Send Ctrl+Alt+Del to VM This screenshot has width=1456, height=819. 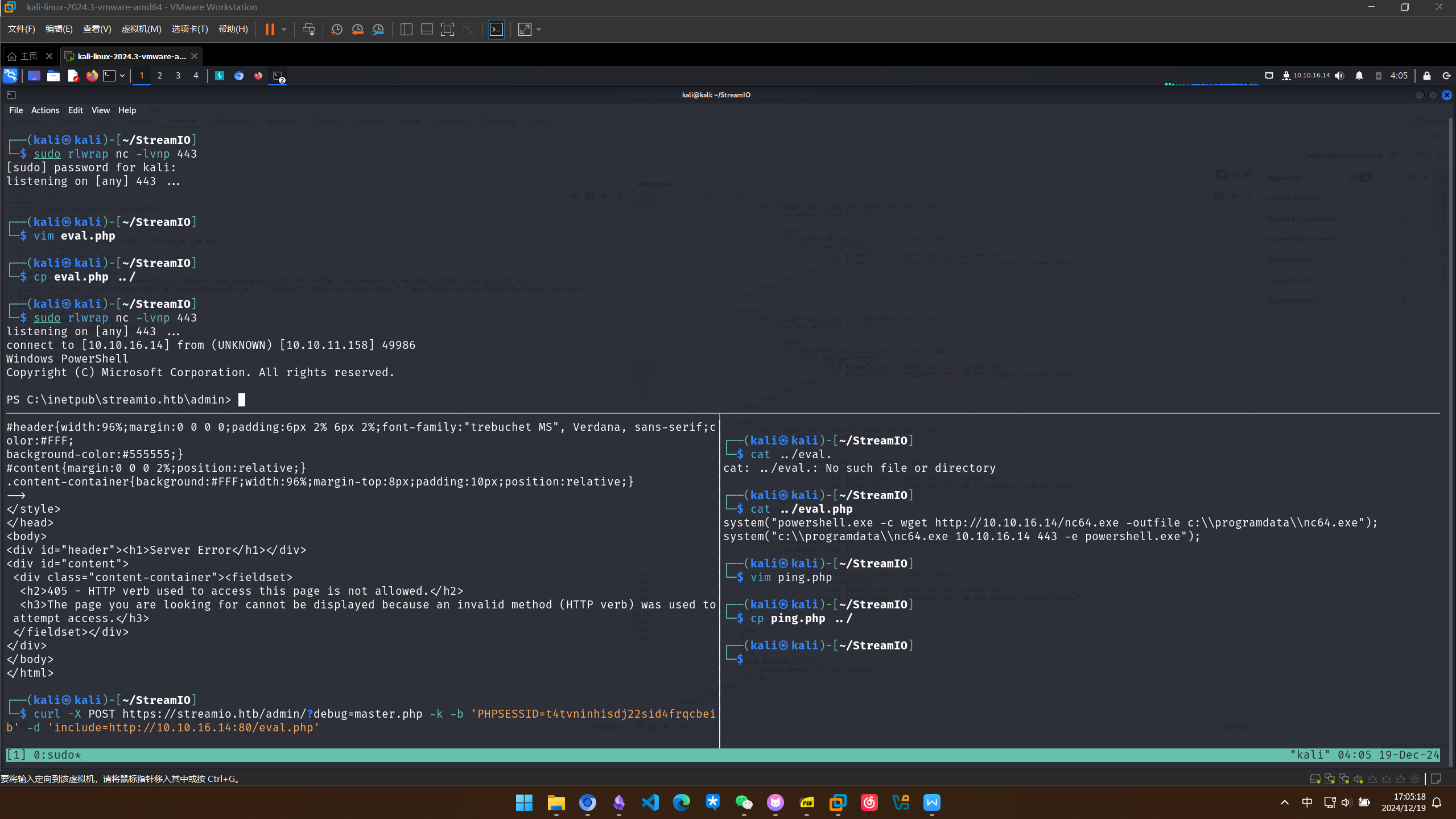click(x=308, y=29)
